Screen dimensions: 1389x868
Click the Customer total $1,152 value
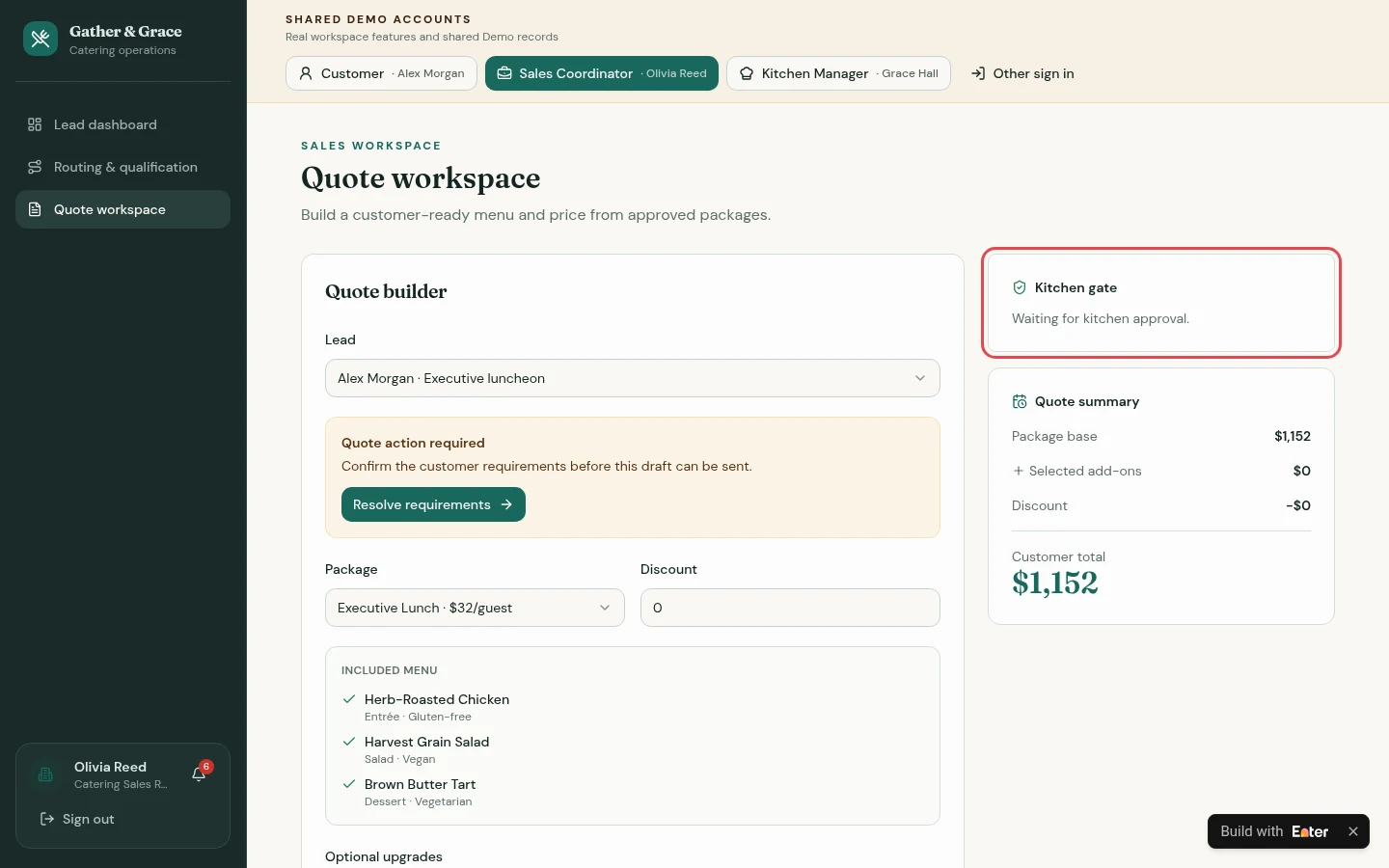tap(1055, 583)
